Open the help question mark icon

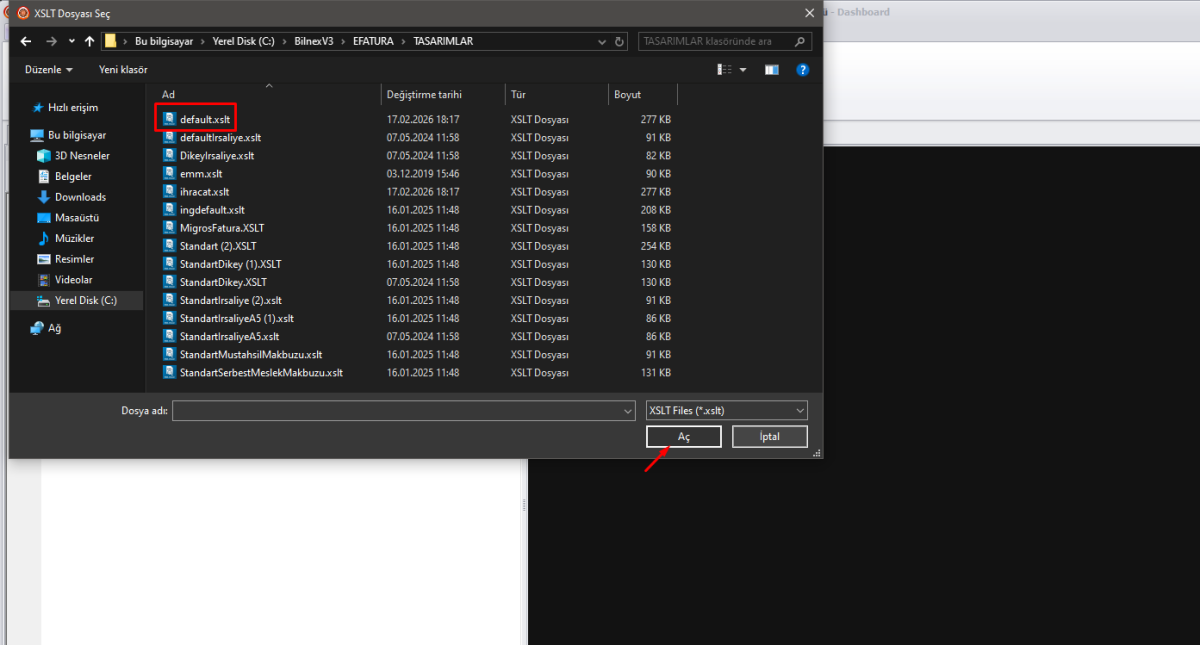pyautogui.click(x=802, y=70)
